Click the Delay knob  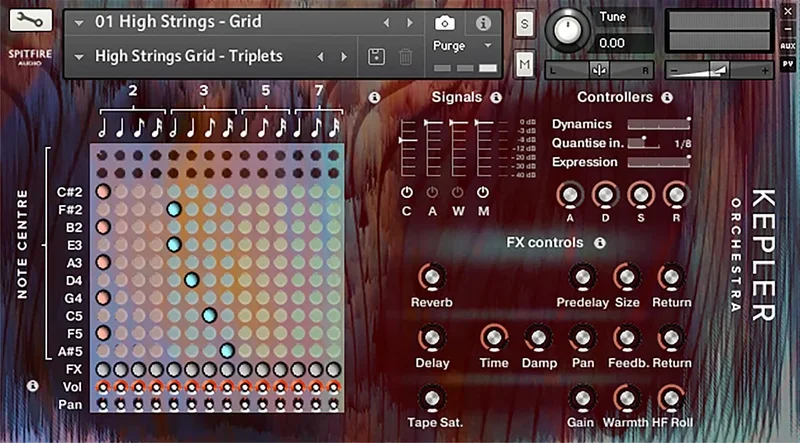tap(432, 338)
